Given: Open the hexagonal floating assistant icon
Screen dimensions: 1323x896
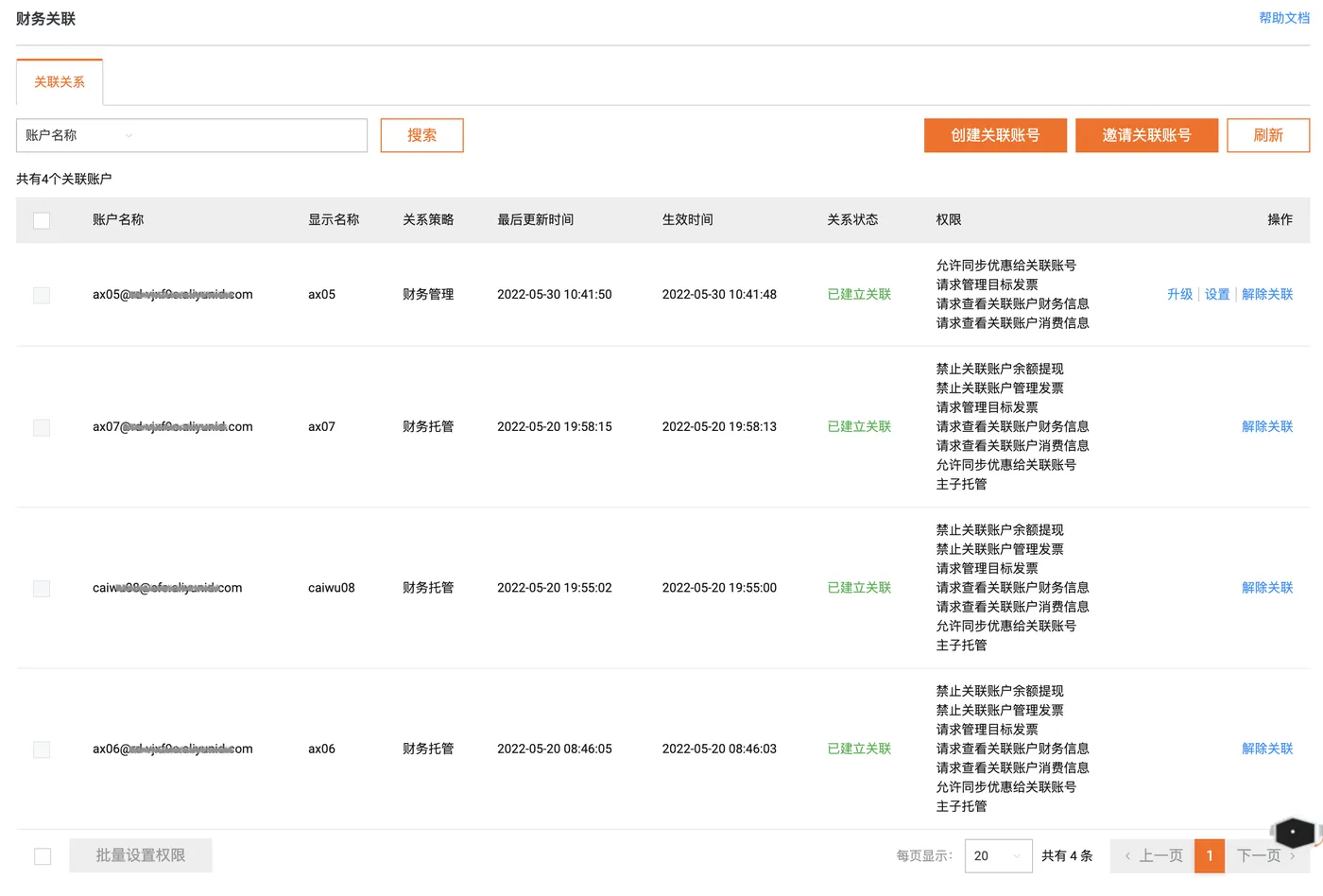Looking at the screenshot, I should [1294, 832].
